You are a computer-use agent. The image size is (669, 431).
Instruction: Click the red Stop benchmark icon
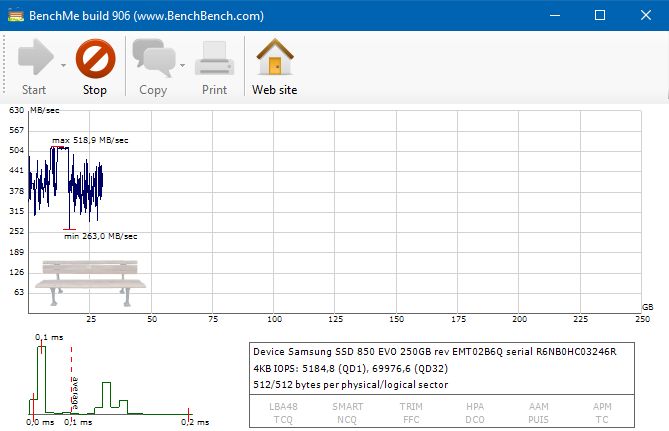click(95, 59)
